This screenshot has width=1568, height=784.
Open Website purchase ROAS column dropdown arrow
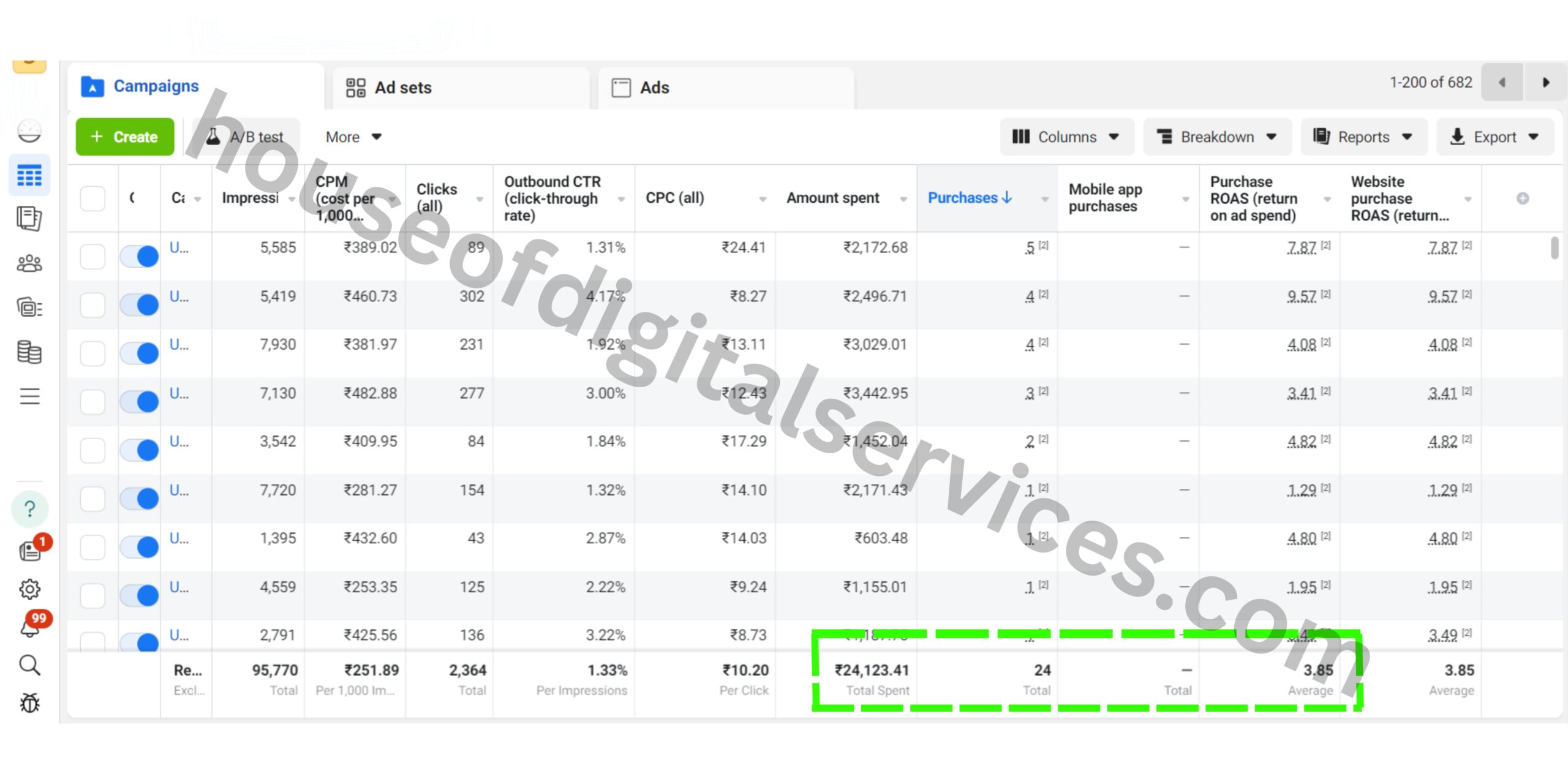[x=1468, y=199]
